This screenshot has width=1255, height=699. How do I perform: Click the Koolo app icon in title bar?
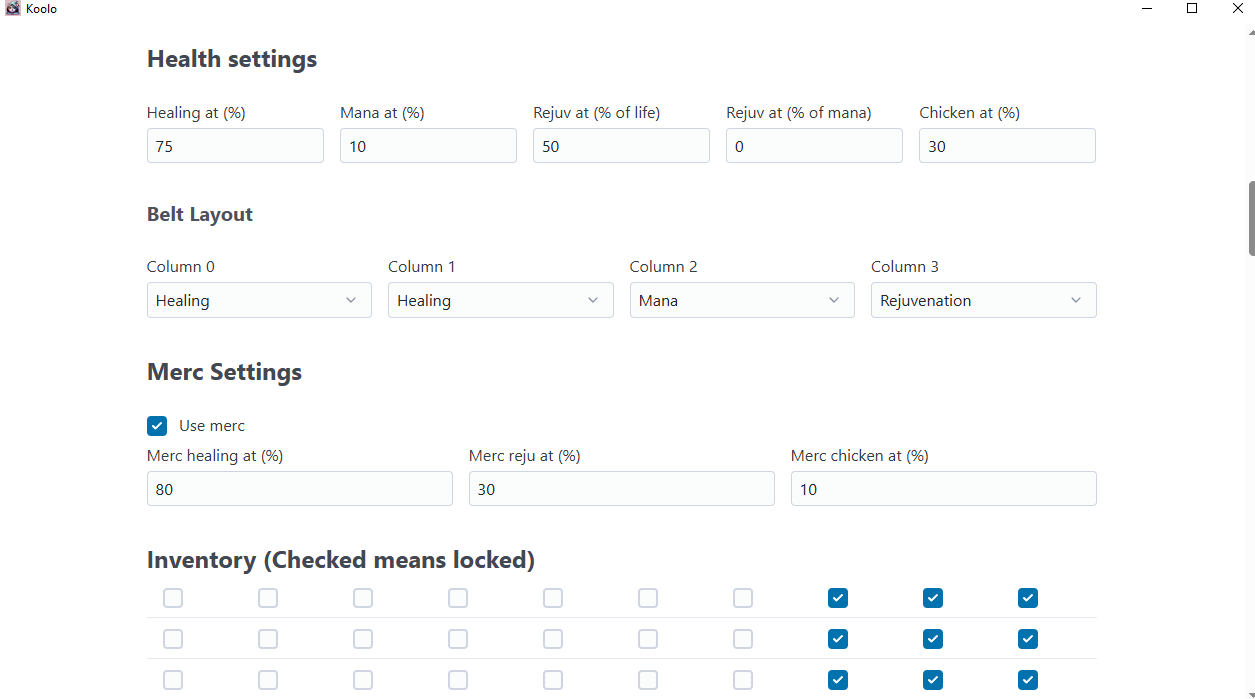coord(13,8)
